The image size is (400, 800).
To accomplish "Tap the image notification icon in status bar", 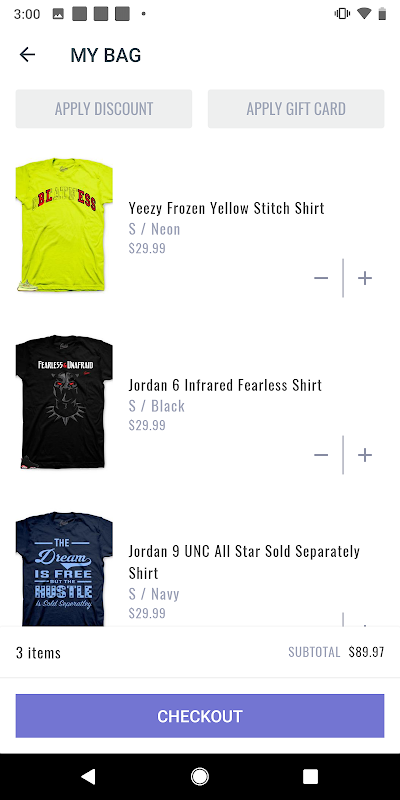I will [x=58, y=14].
